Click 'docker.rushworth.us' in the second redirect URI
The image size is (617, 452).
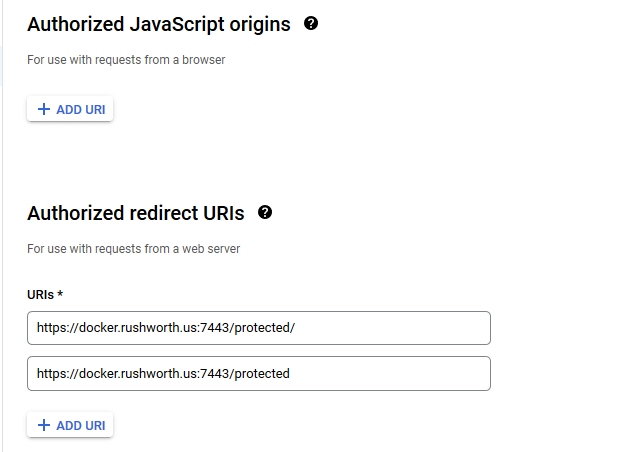click(x=137, y=373)
